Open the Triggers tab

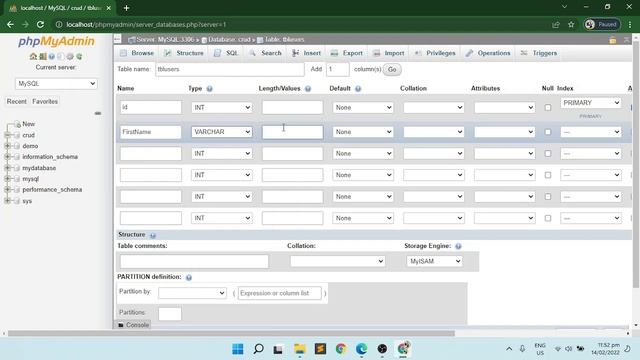(x=539, y=53)
